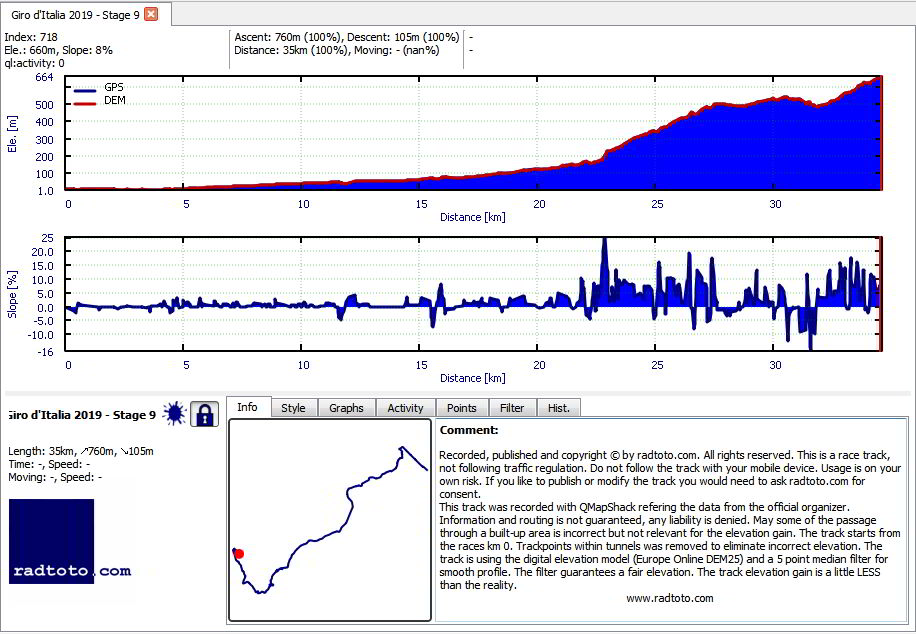Screen dimensions: 916x634
Task: Select the Activity tab
Action: point(405,408)
